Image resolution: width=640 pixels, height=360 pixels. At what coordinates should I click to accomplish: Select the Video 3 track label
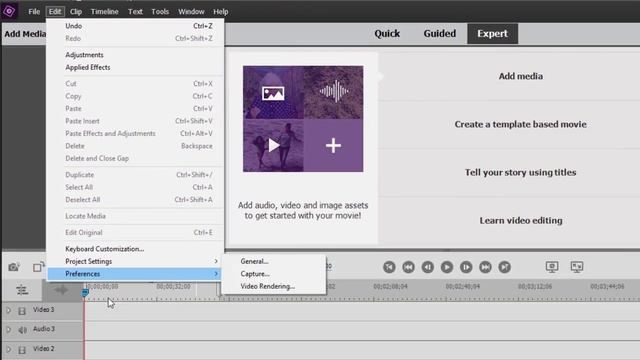point(44,310)
